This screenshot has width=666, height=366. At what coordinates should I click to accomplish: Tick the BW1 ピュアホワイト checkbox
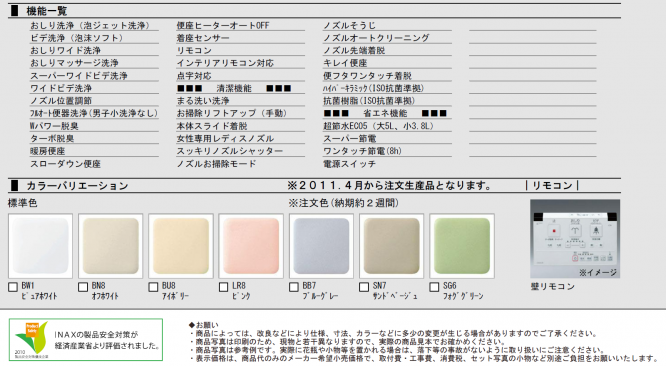coord(13,287)
